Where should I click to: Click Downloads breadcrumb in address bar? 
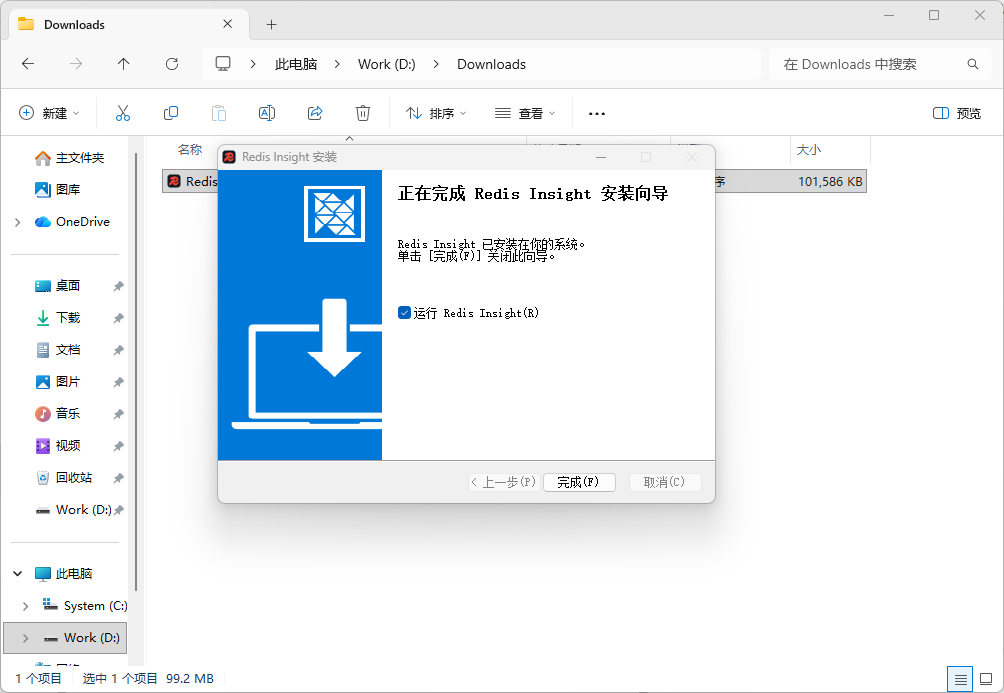(x=491, y=64)
